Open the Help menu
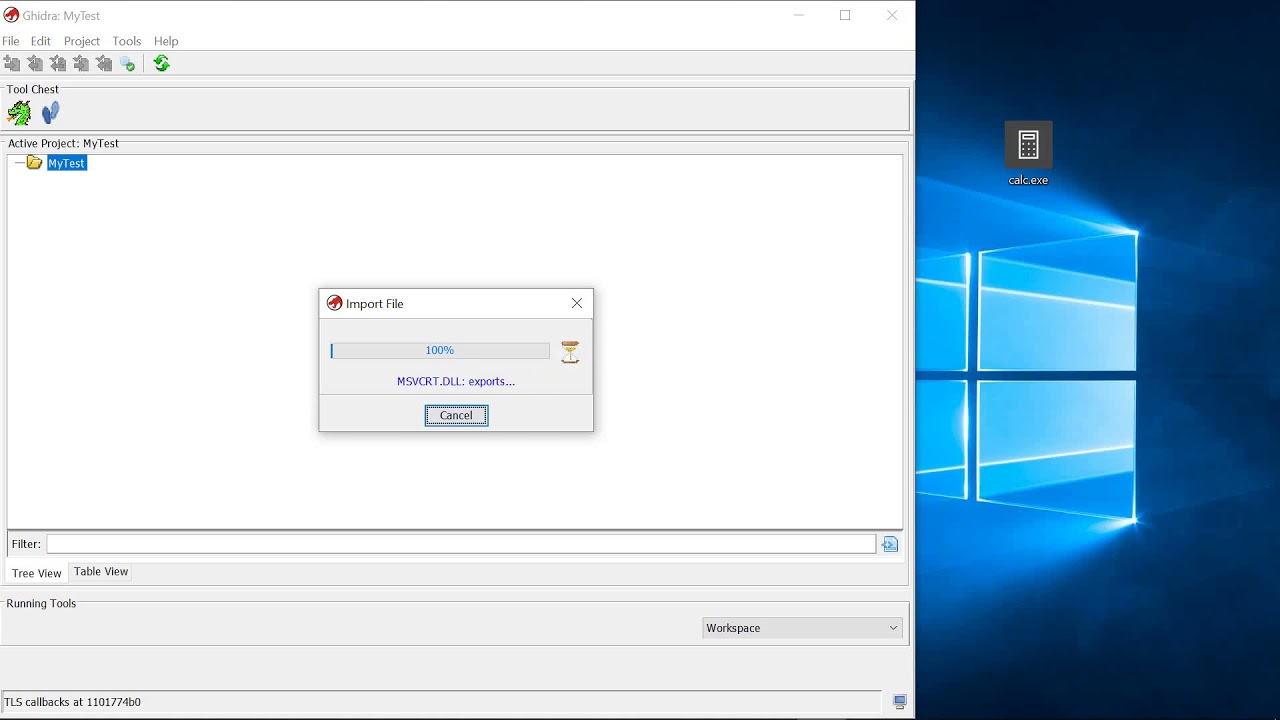The image size is (1280, 720). [x=166, y=41]
